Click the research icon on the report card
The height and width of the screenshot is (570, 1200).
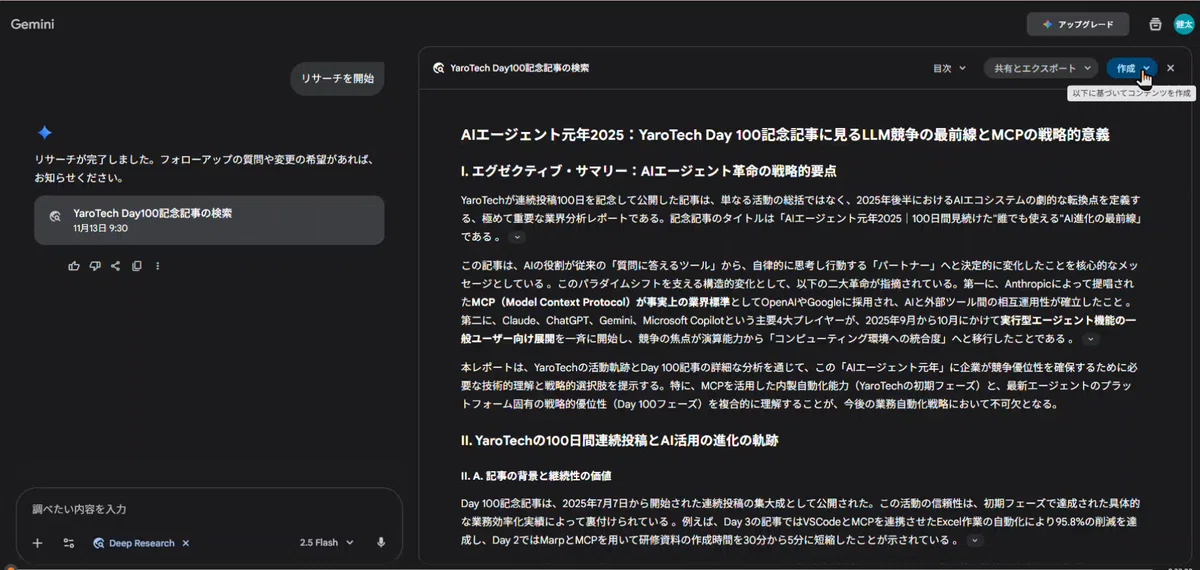click(x=56, y=214)
